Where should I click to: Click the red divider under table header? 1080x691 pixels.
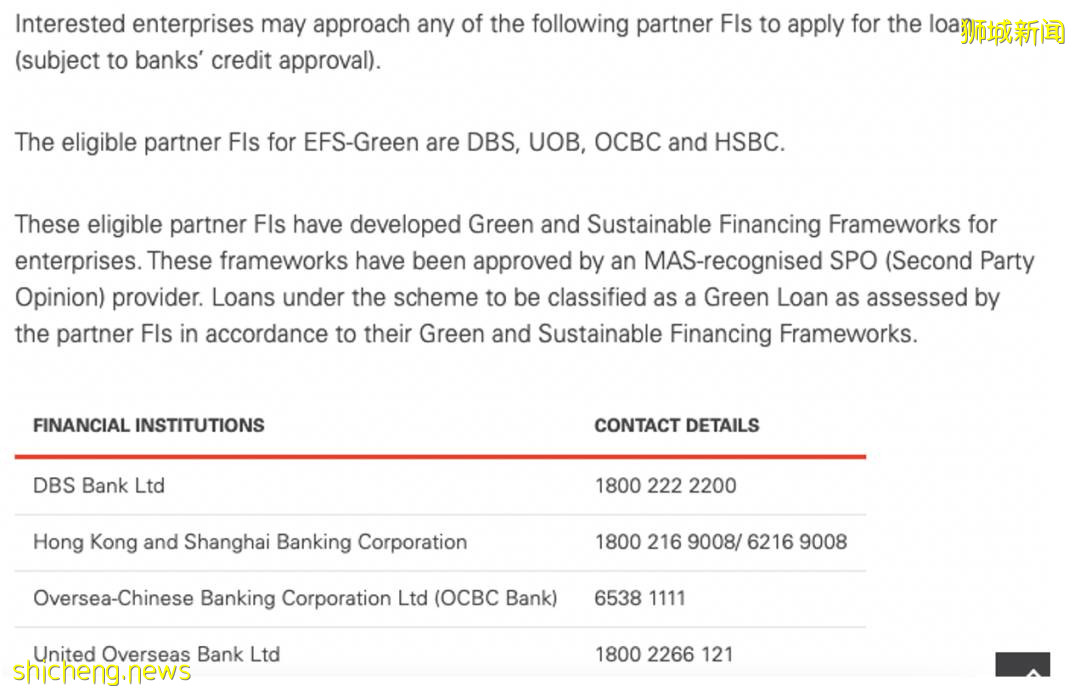pos(440,457)
